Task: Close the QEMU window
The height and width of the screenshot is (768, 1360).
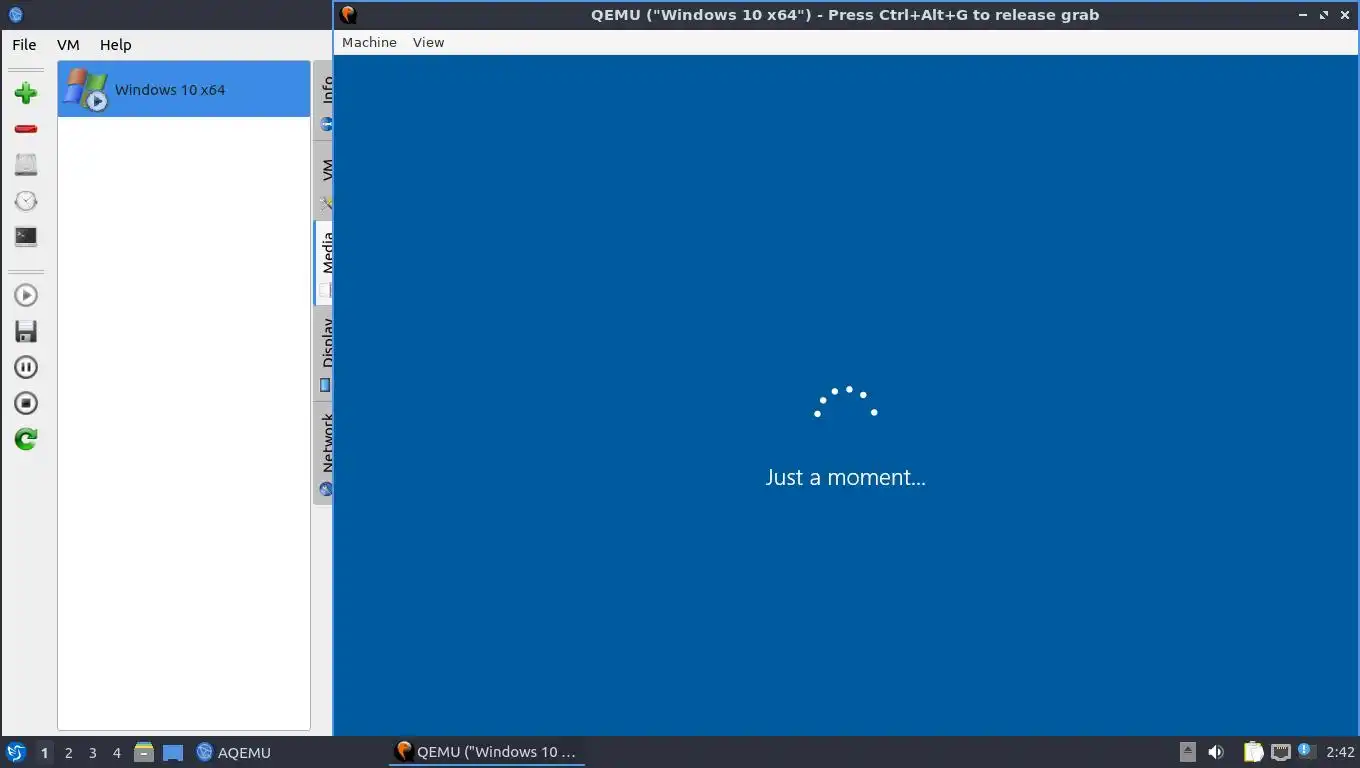Action: coord(1345,15)
